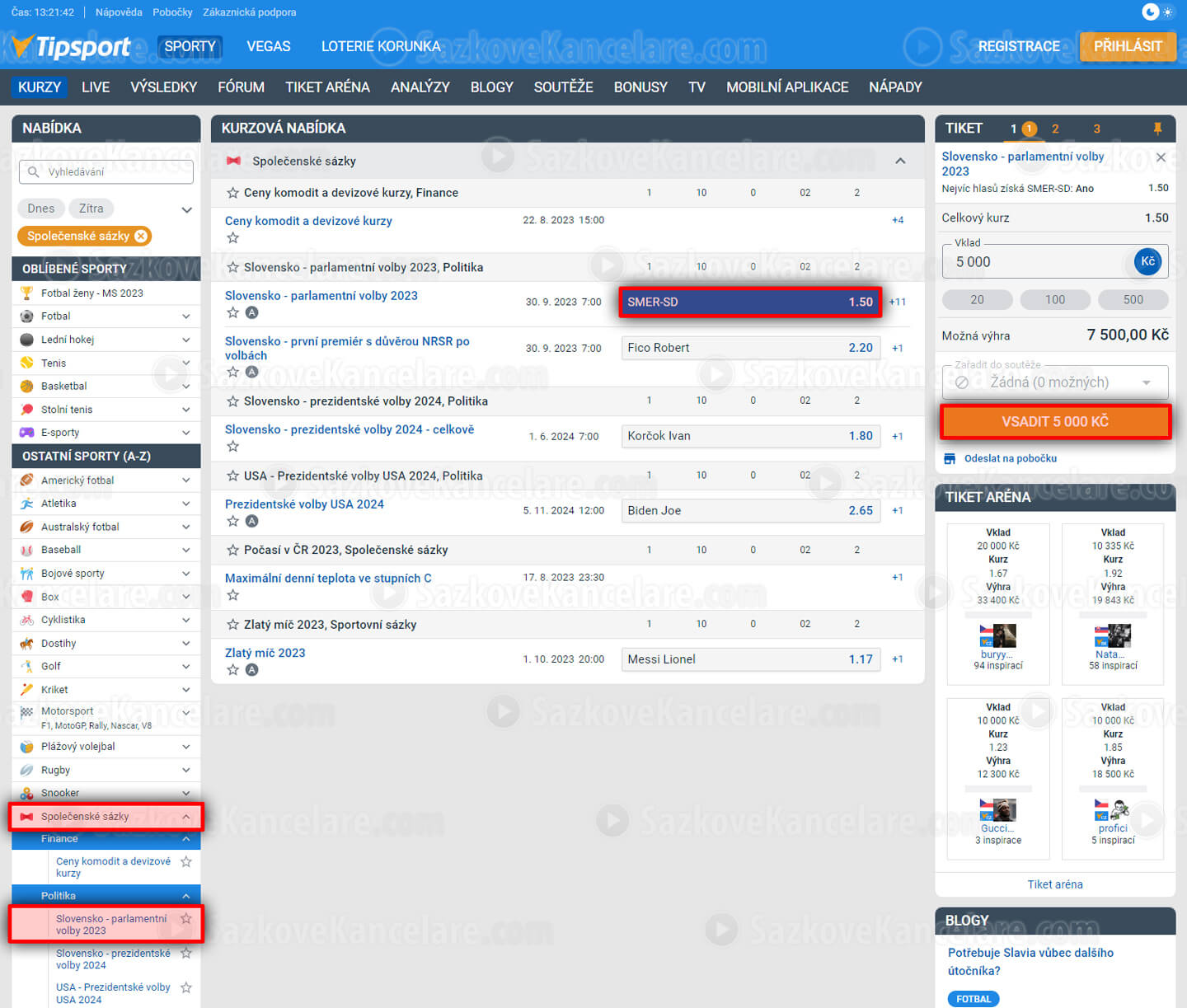Favorite Ceny komodit a devizové kurzy in sidebar

(x=186, y=861)
